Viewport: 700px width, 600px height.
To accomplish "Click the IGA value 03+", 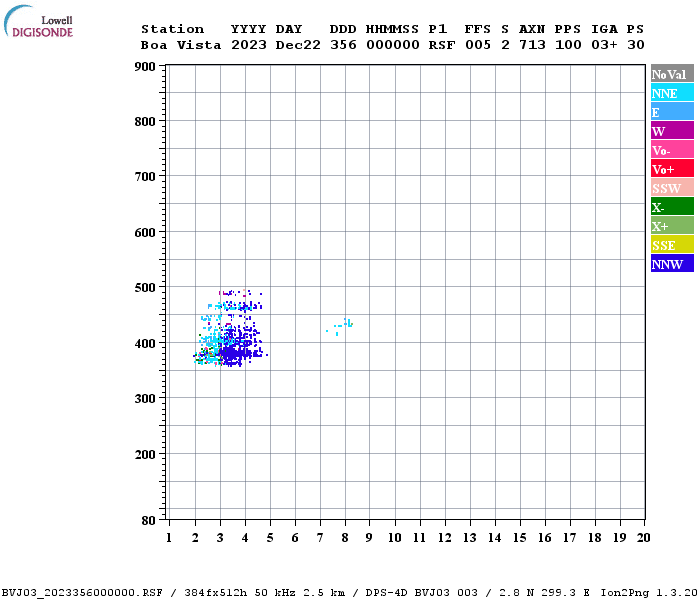I will (604, 45).
